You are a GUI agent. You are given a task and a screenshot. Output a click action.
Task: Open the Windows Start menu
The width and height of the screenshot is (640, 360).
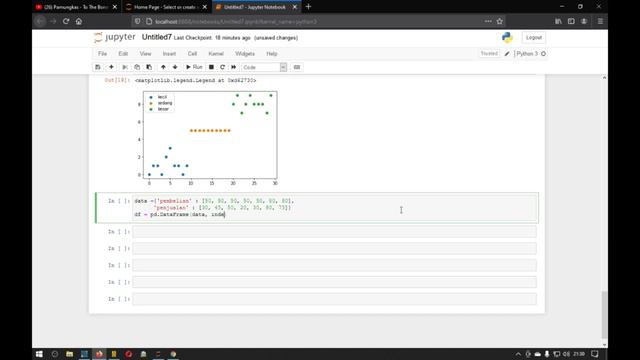[39, 354]
